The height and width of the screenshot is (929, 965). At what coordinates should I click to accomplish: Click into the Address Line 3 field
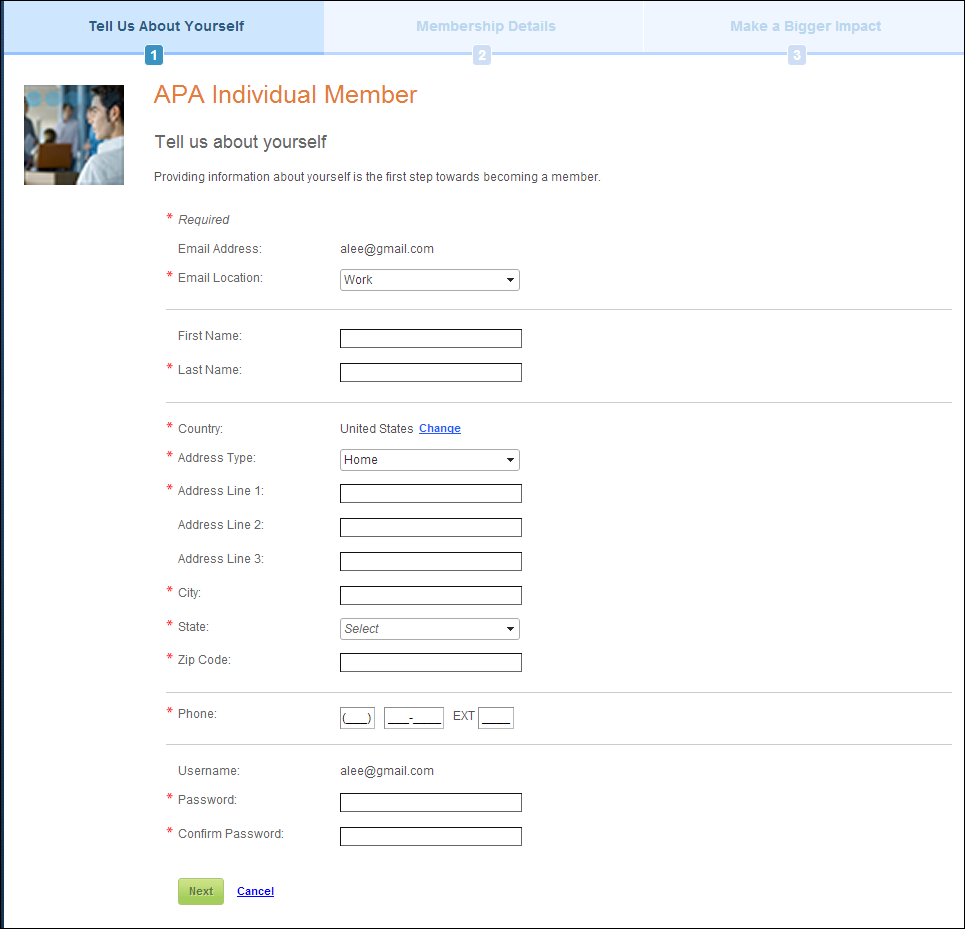pos(431,561)
